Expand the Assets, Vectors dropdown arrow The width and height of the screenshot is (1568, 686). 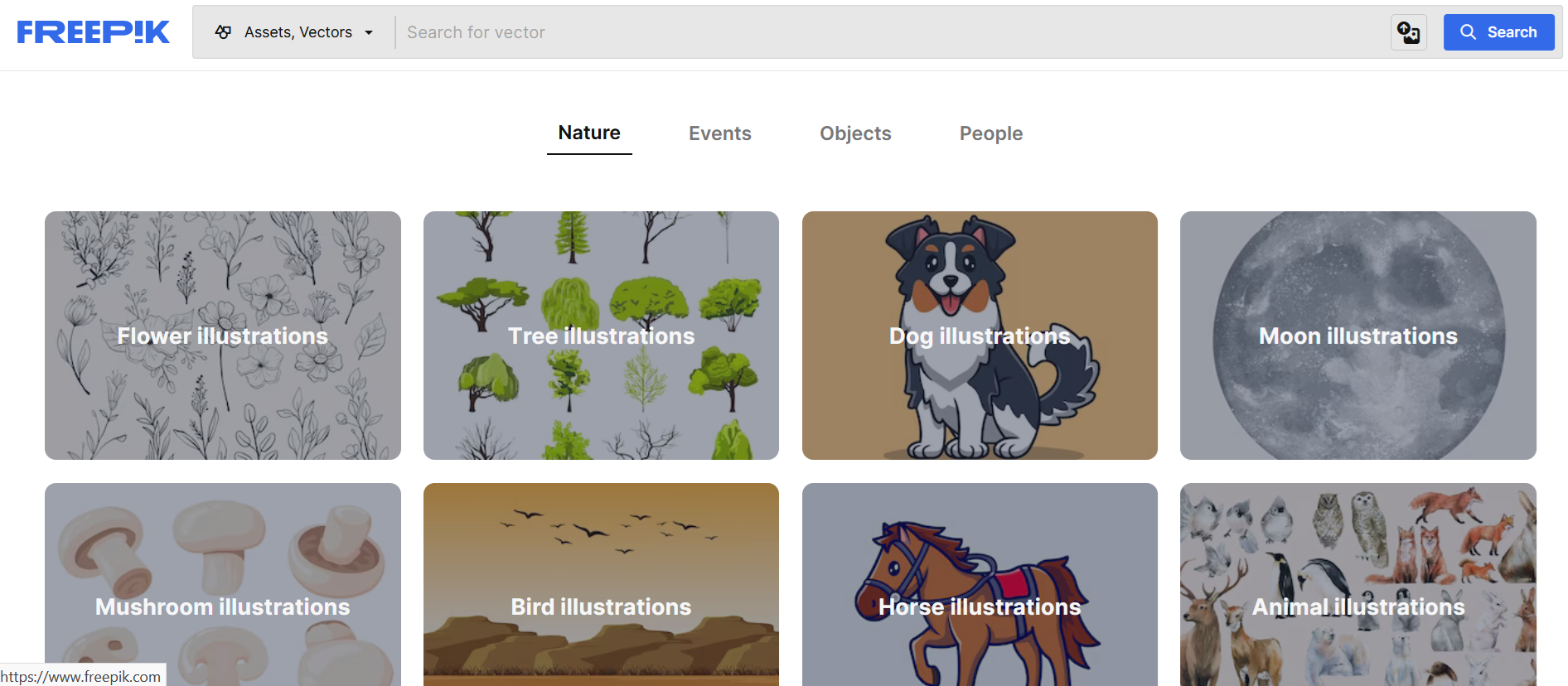coord(369,32)
